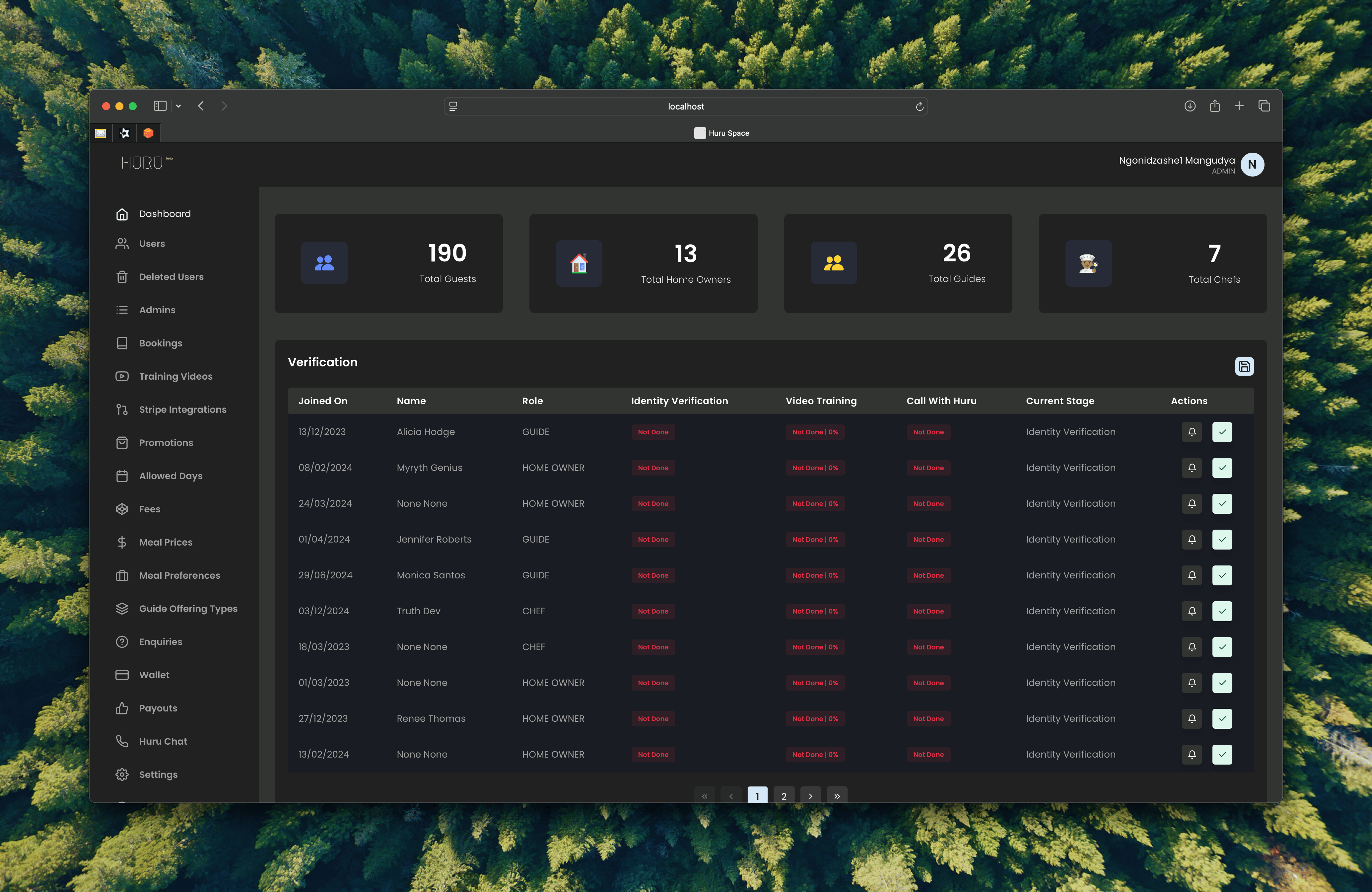The width and height of the screenshot is (1372, 892).
Task: Open page 2 of the Verification table
Action: click(x=784, y=796)
